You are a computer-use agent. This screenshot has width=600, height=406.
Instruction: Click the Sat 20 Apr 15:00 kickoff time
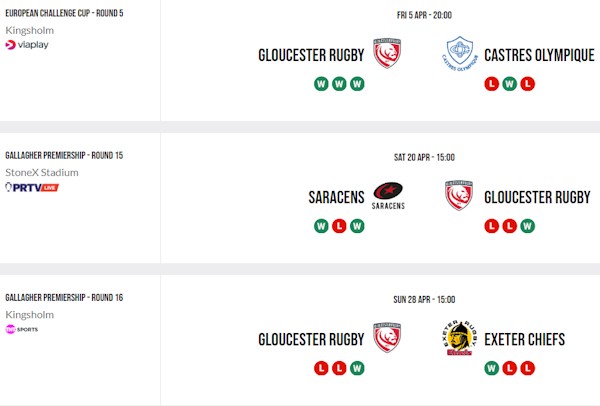tap(424, 157)
